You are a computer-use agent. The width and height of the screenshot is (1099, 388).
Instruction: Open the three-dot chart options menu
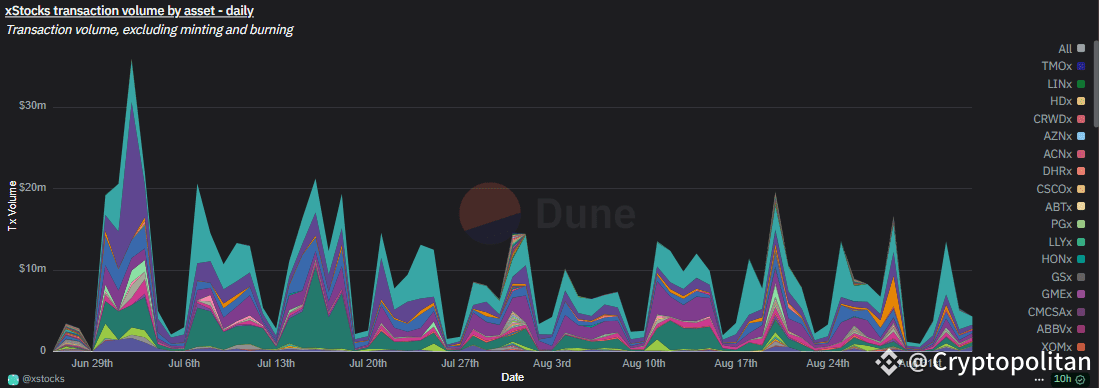click(x=1039, y=379)
